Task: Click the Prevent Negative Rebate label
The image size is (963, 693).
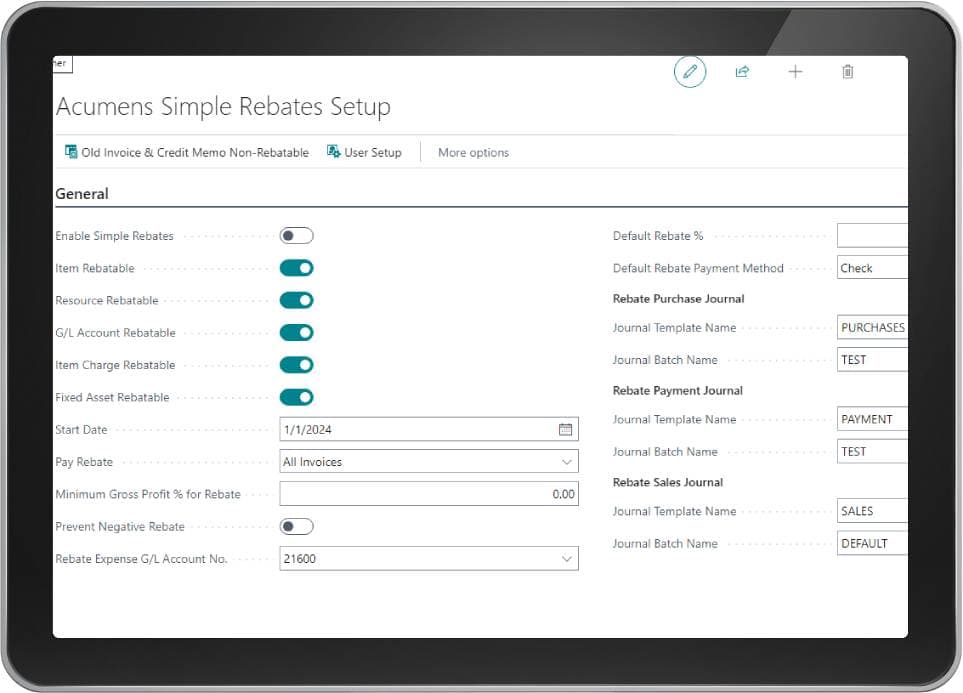Action: (120, 527)
